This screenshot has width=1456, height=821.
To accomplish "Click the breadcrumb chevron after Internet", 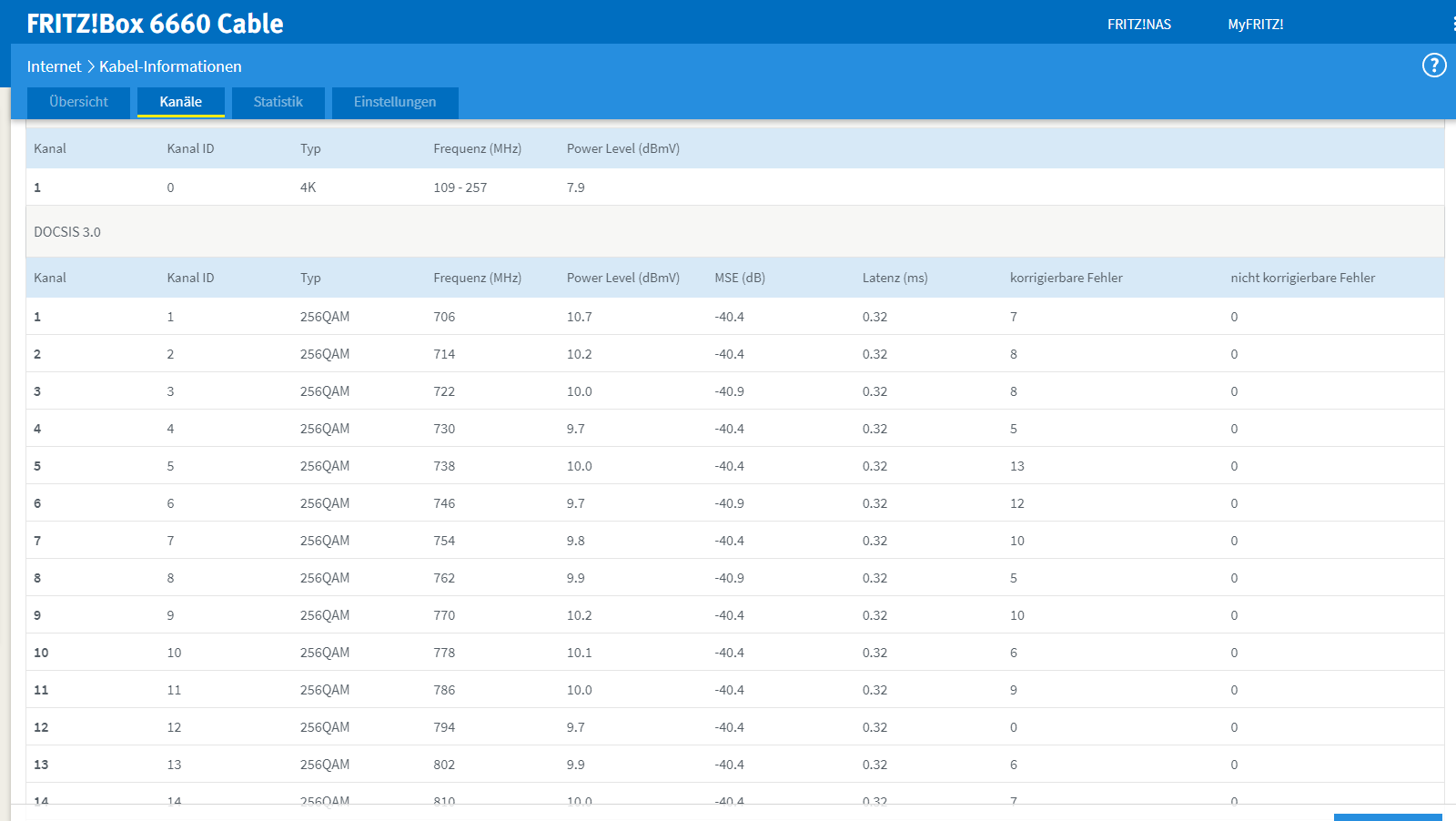I will tap(91, 66).
